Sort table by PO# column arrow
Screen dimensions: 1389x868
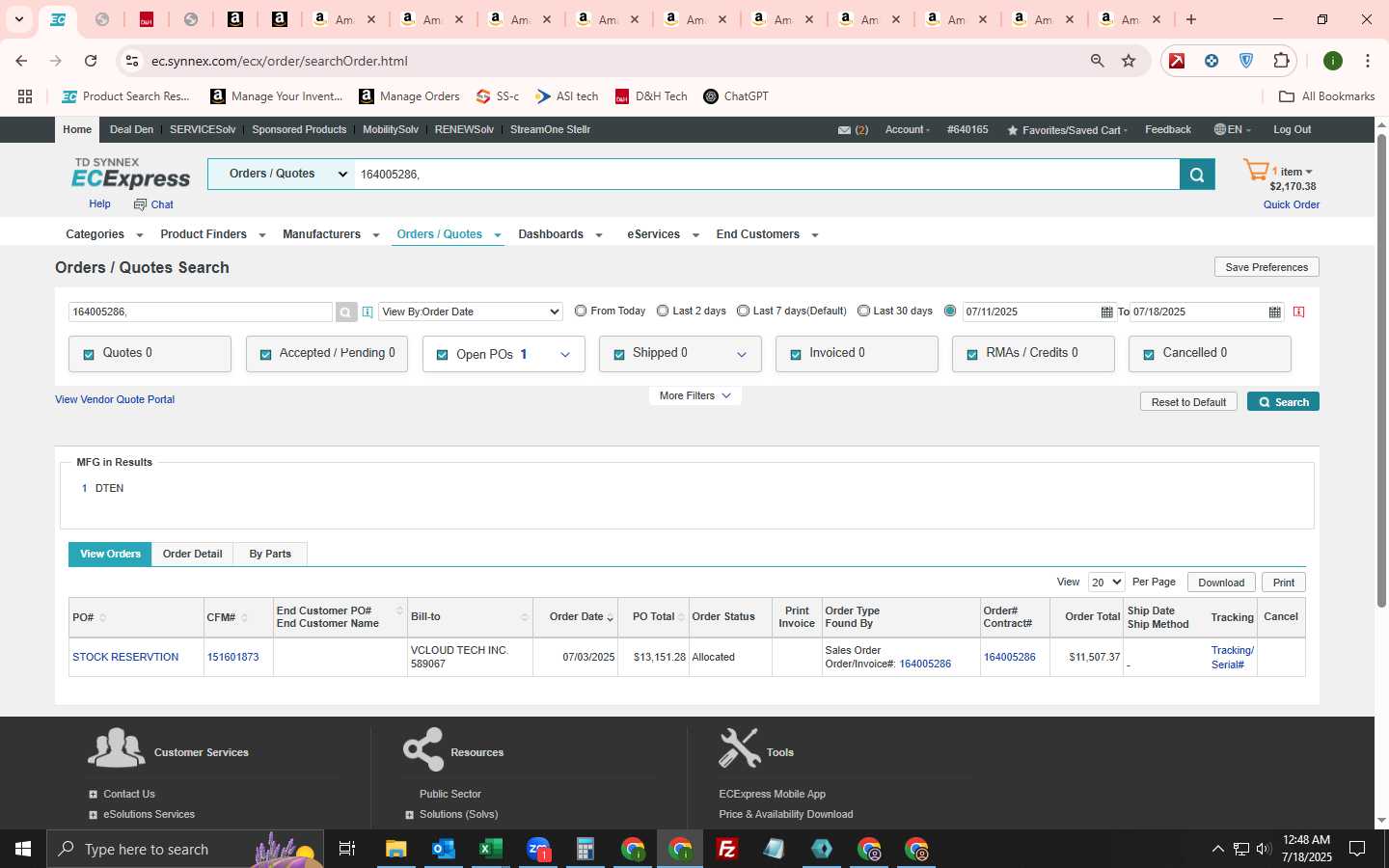tap(102, 617)
